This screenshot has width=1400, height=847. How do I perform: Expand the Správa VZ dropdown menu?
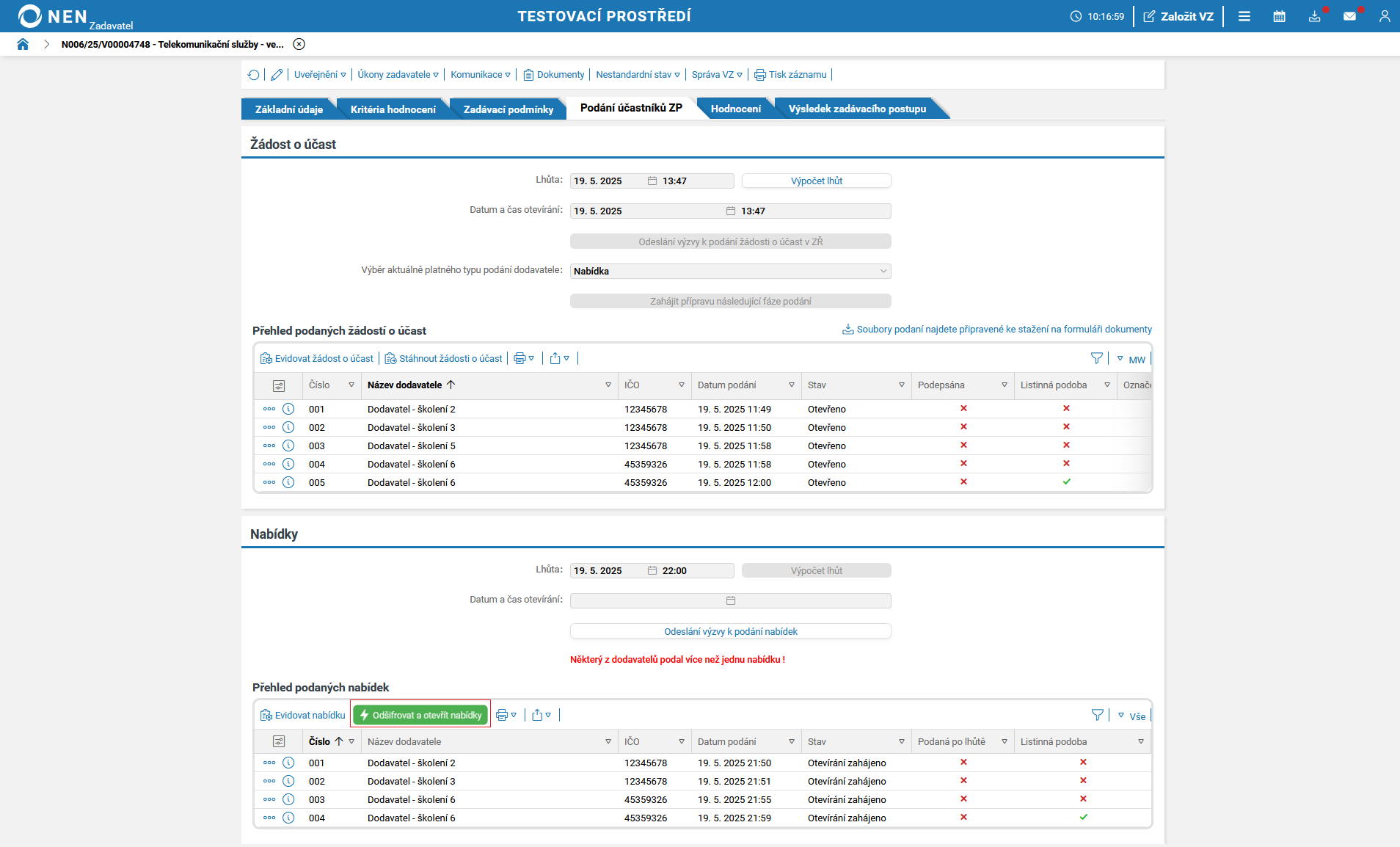[716, 75]
